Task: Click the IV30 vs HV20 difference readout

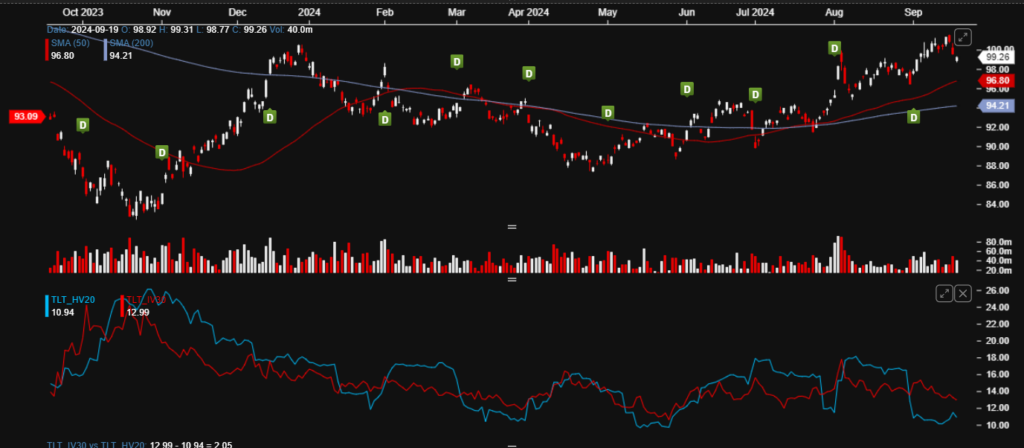Action: tap(138, 444)
